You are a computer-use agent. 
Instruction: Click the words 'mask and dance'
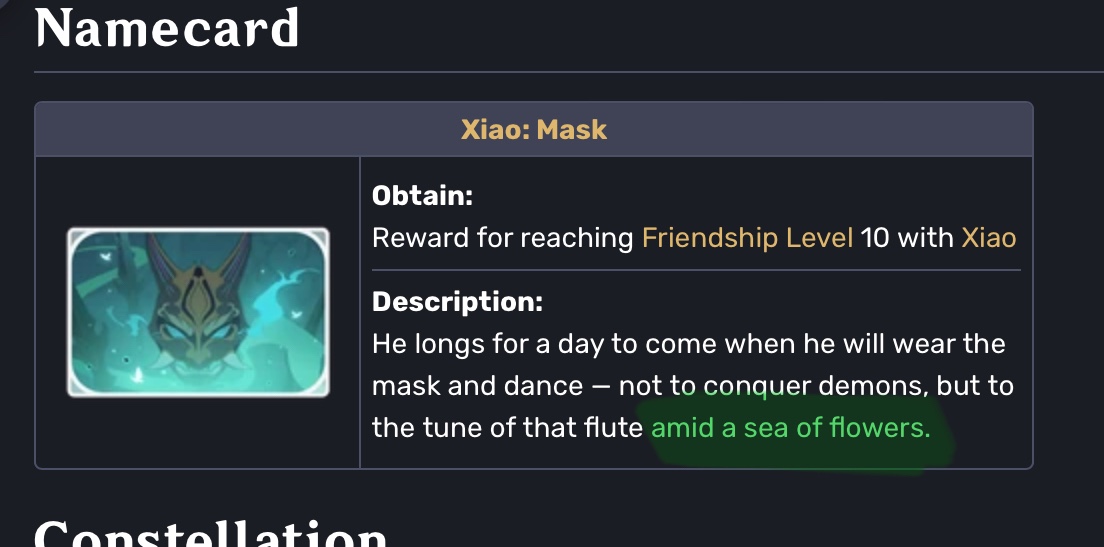[x=485, y=386]
